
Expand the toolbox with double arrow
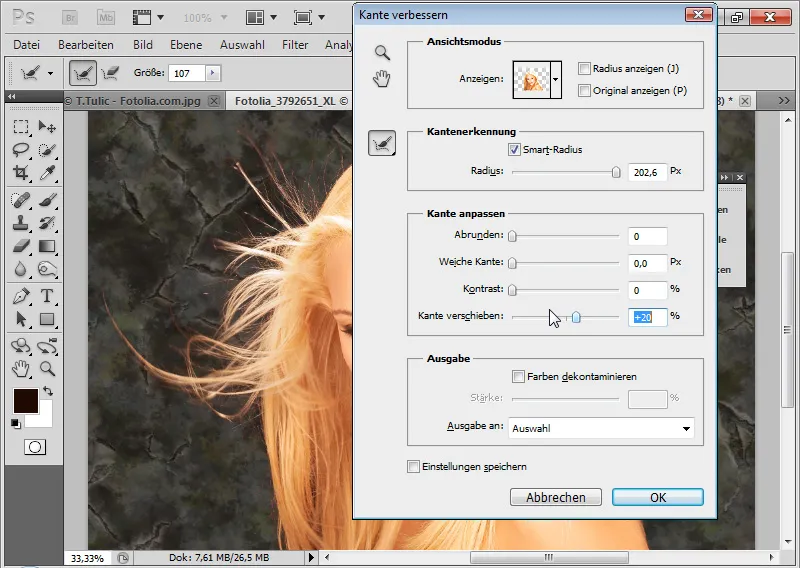[x=11, y=96]
